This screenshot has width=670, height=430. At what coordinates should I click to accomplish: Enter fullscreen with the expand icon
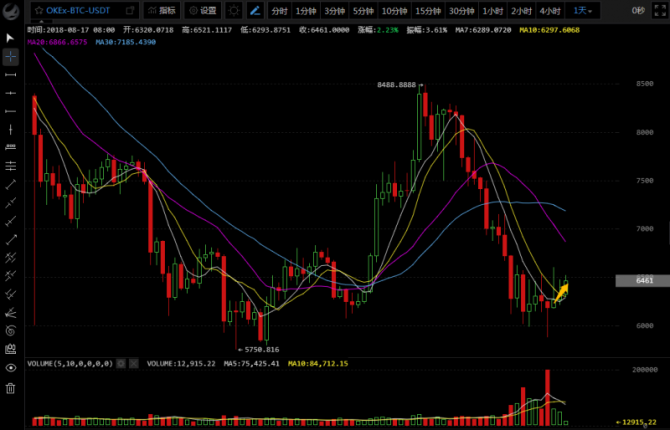tap(660, 11)
